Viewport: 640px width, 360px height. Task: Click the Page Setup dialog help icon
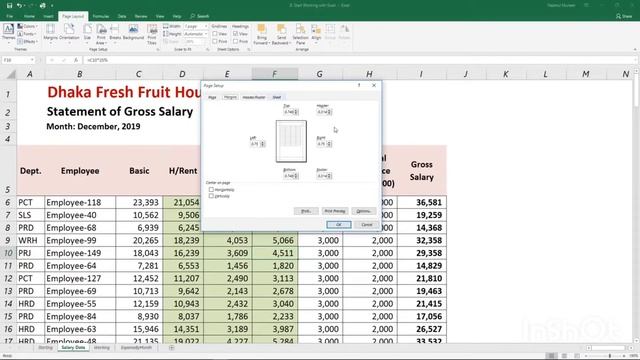(x=359, y=85)
